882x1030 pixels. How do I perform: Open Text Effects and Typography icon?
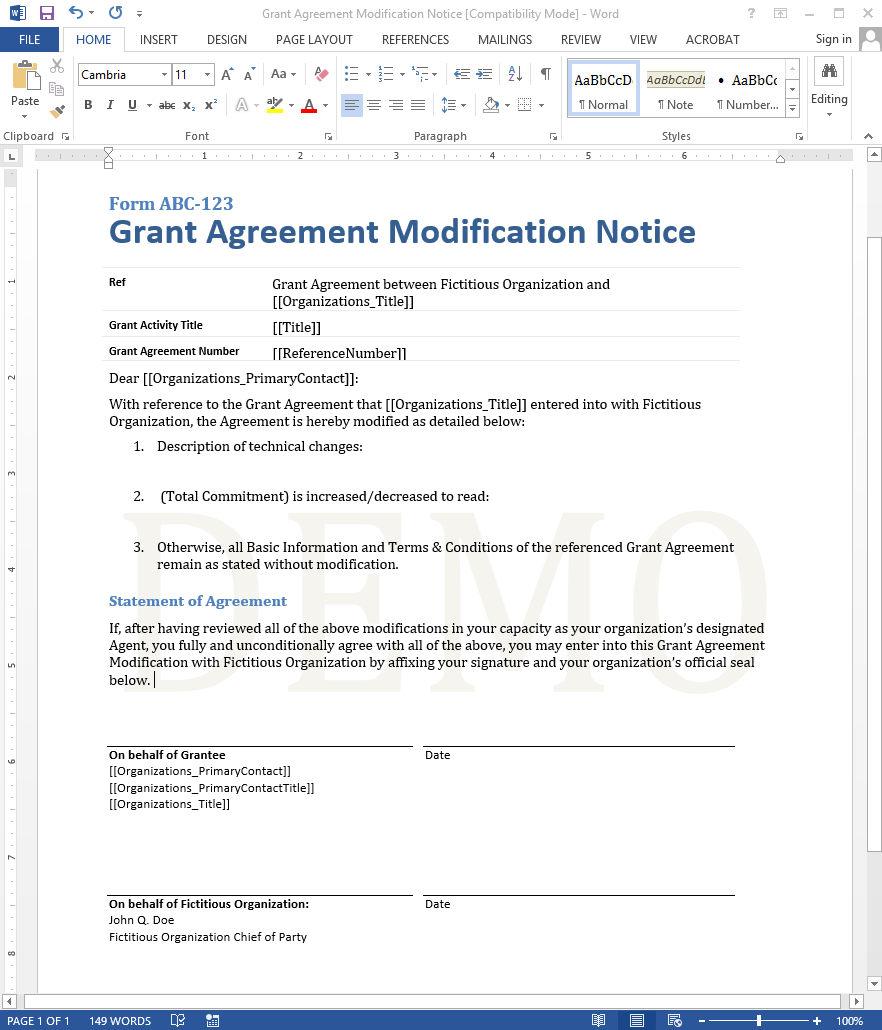(242, 105)
